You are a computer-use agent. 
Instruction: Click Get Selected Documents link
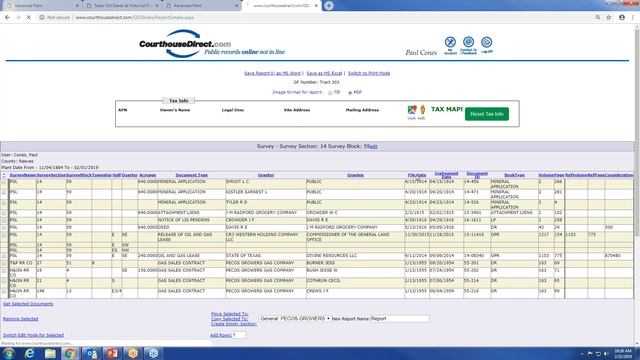(x=28, y=304)
